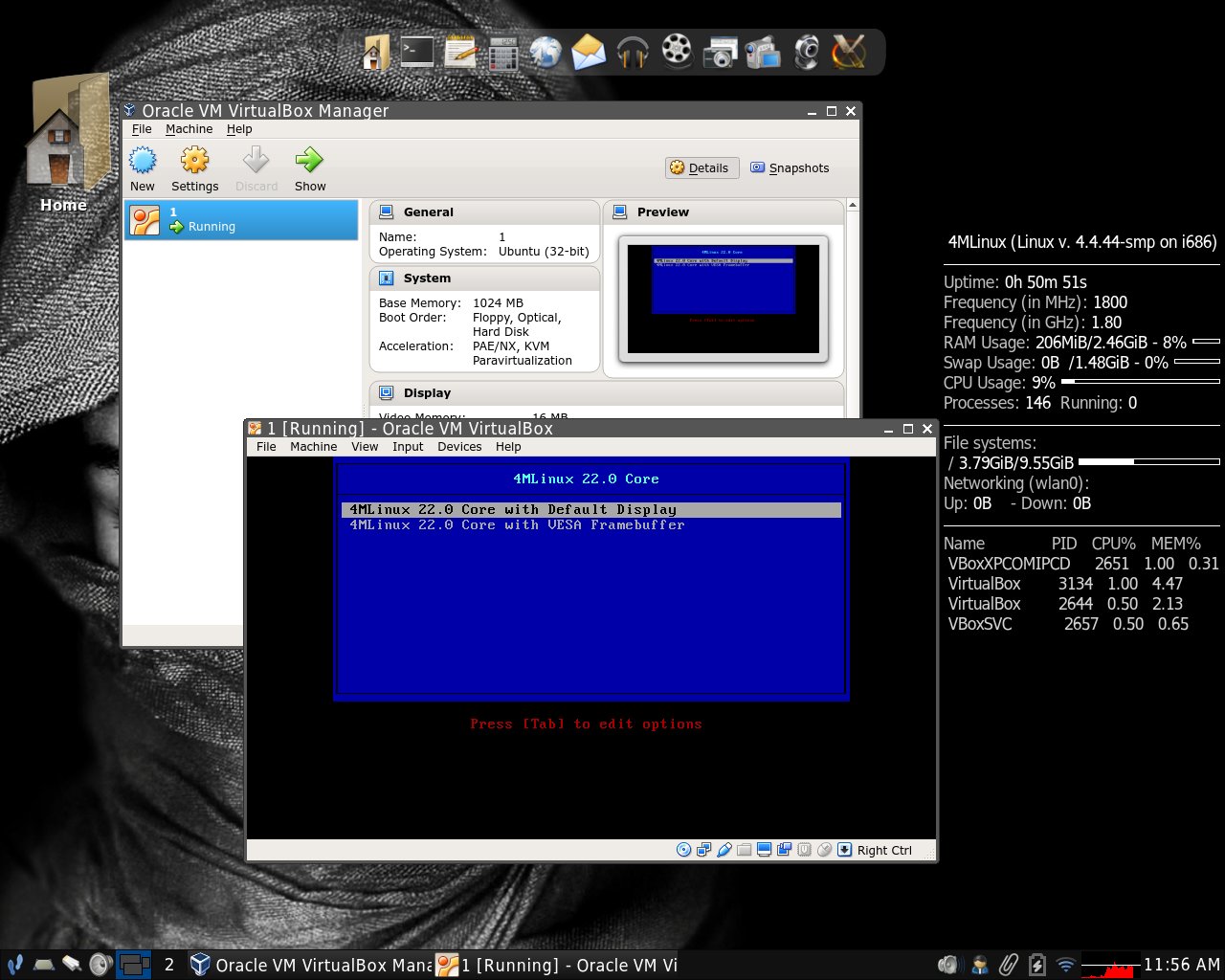1225x980 pixels.
Task: Select the running VM named 1
Action: 240,218
